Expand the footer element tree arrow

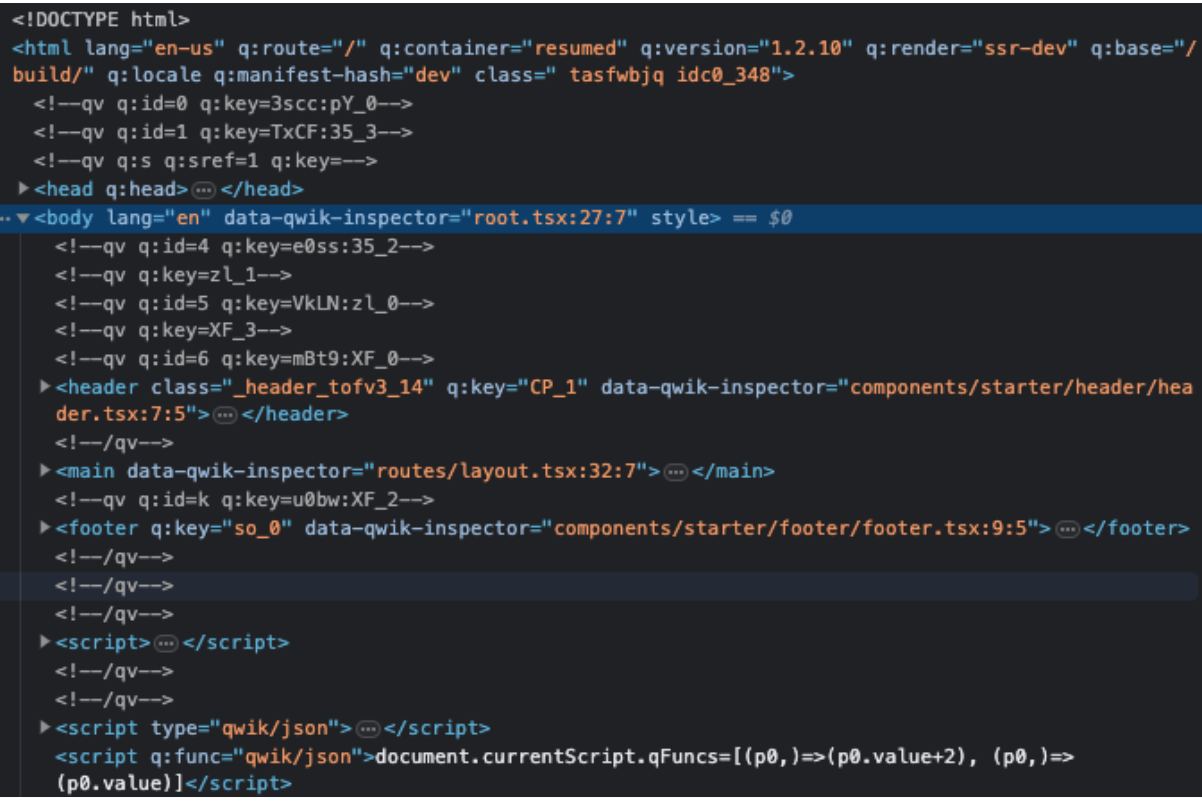pyautogui.click(x=45, y=528)
